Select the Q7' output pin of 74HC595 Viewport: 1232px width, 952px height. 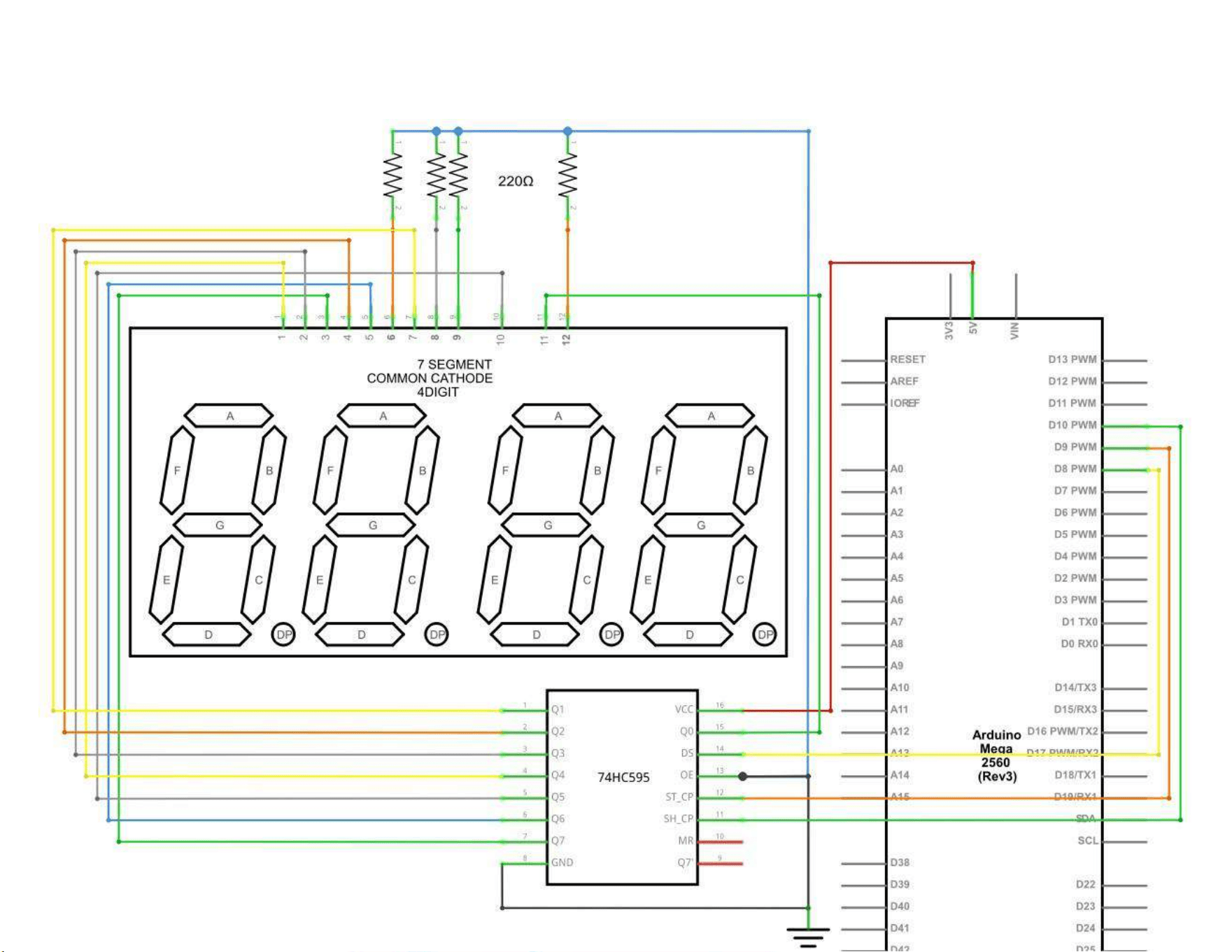click(685, 862)
